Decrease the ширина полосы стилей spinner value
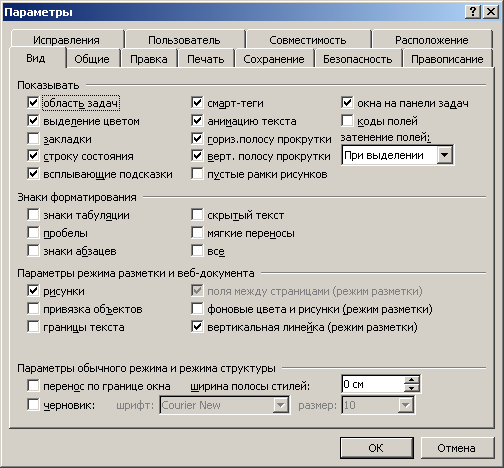This screenshot has width=504, height=468. pos(412,388)
